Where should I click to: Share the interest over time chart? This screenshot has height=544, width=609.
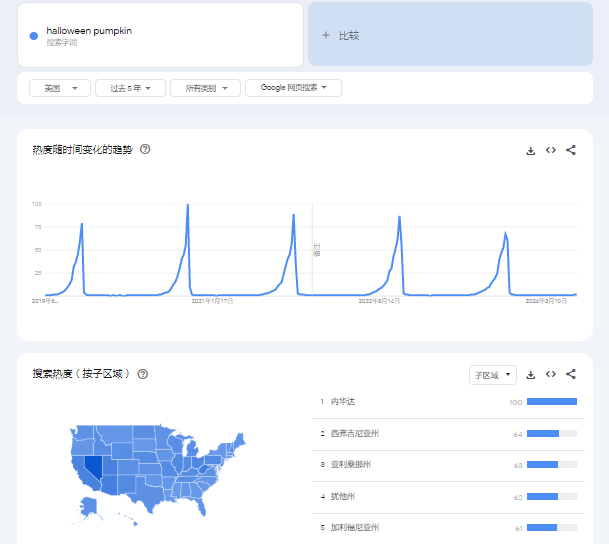pyautogui.click(x=571, y=150)
